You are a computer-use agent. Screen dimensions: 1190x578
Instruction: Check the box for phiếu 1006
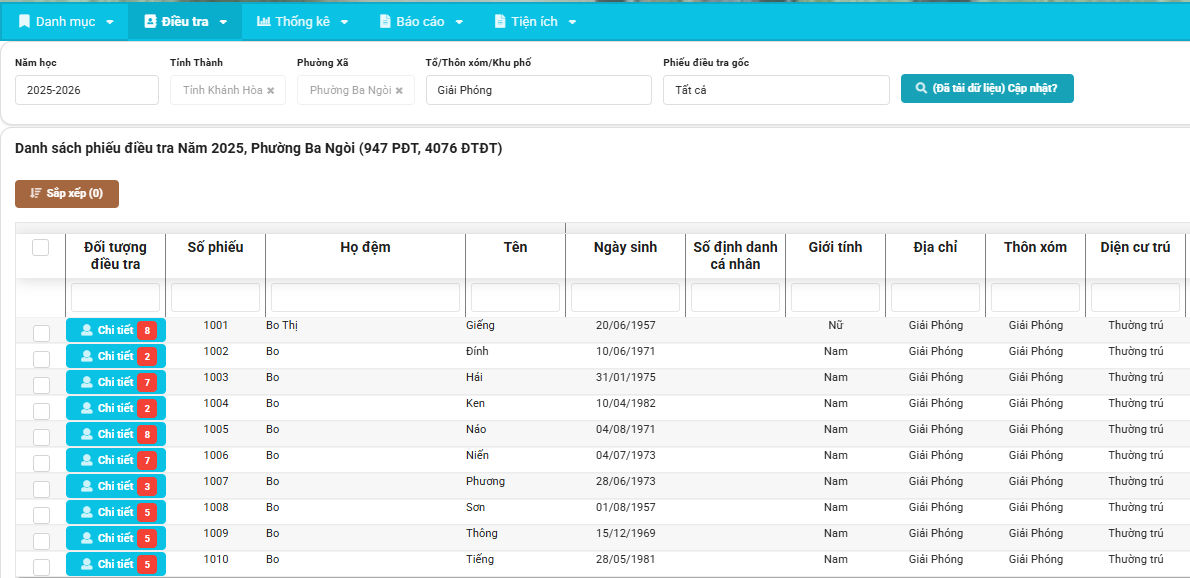(x=42, y=463)
